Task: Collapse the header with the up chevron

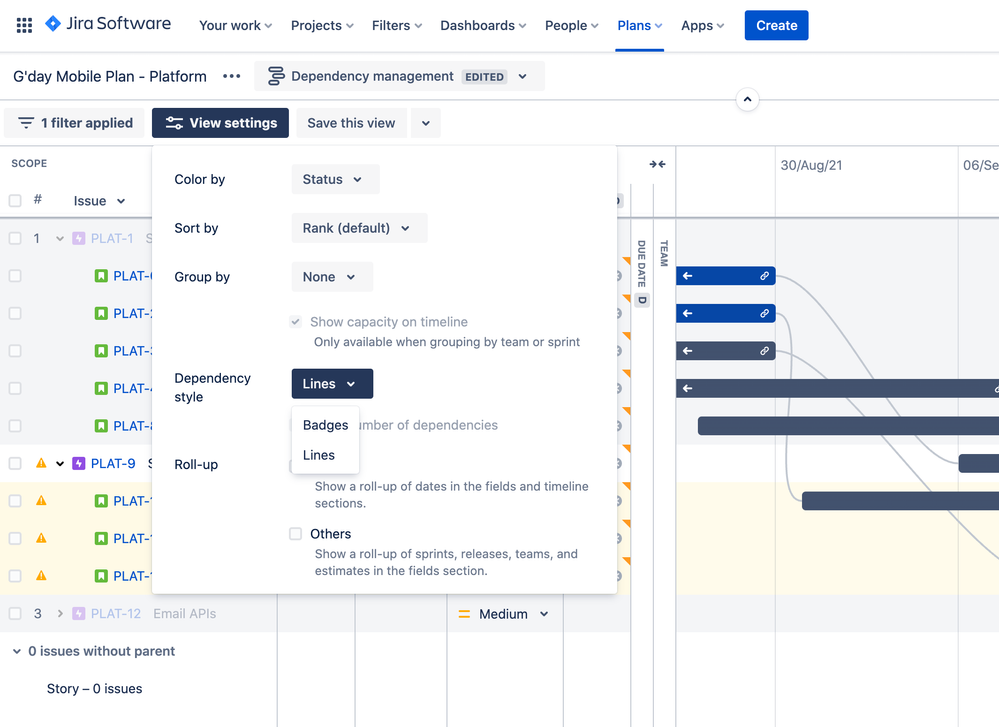Action: coord(747,99)
